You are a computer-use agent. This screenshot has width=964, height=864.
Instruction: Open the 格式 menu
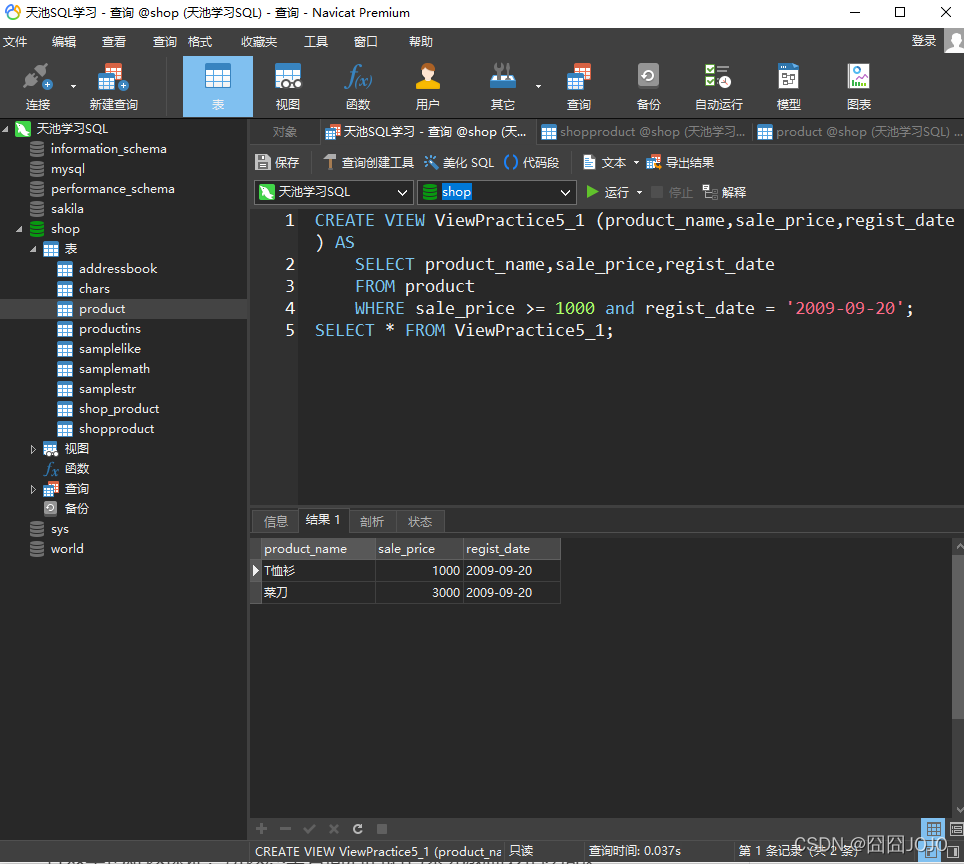click(x=200, y=42)
